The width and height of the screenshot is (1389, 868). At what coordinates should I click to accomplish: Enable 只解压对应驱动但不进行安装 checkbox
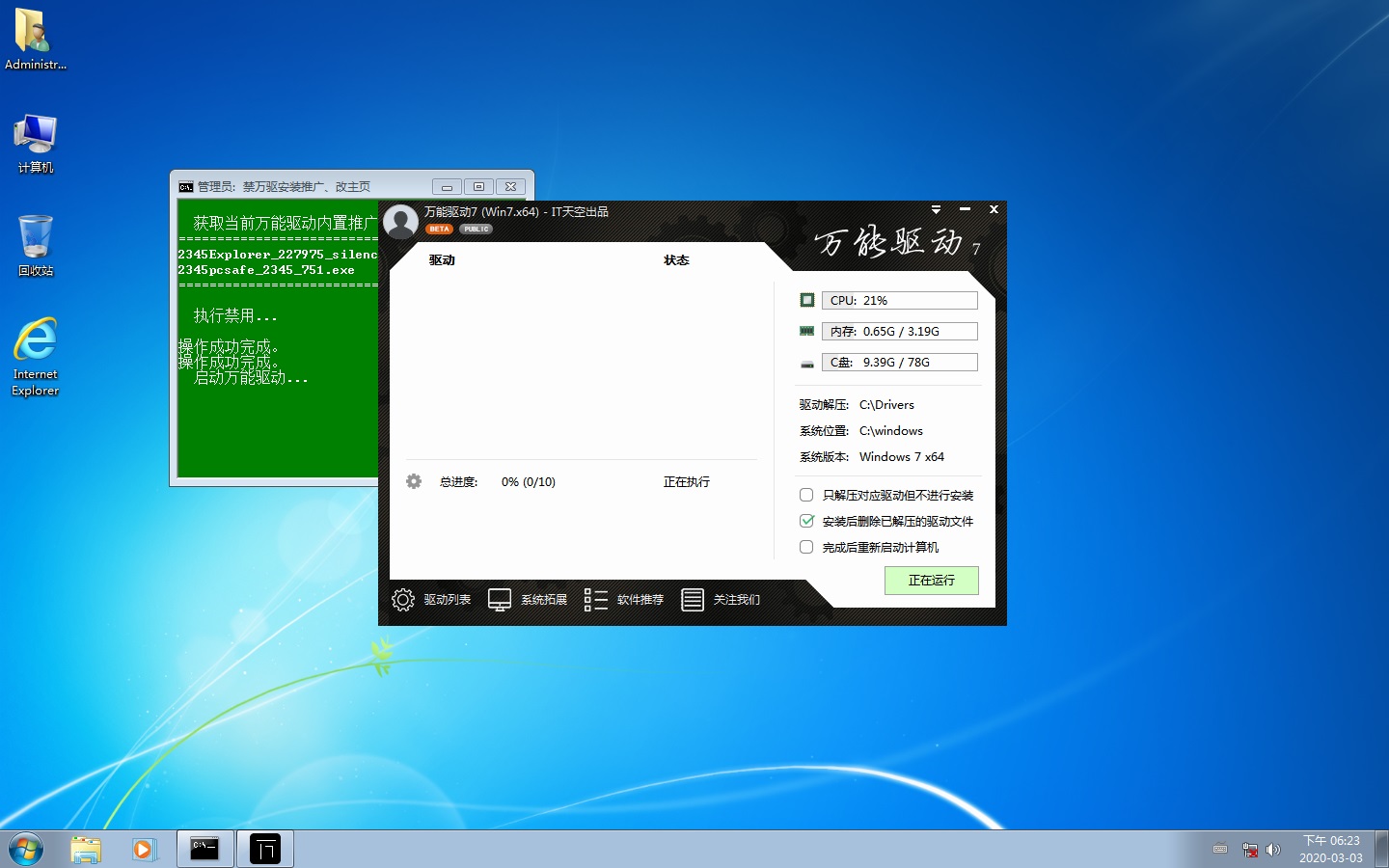coord(806,495)
